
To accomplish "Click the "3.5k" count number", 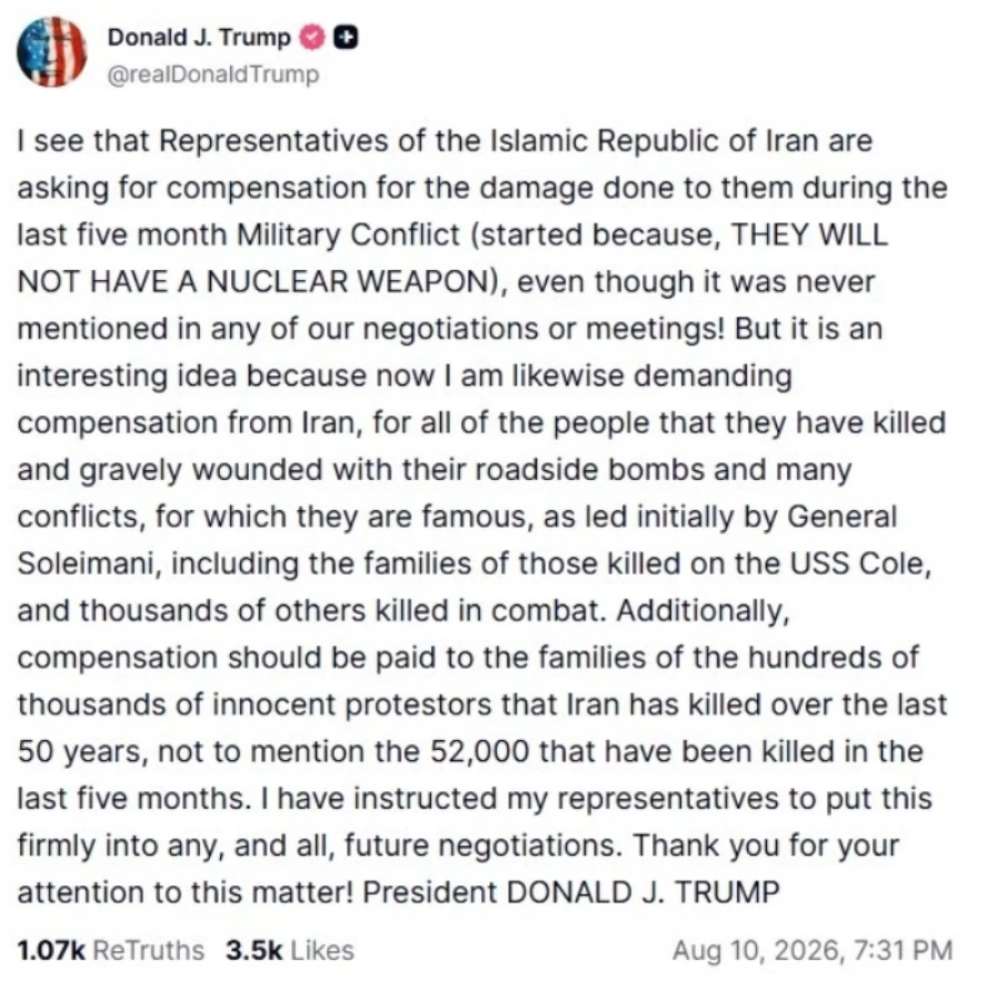I will click(254, 950).
